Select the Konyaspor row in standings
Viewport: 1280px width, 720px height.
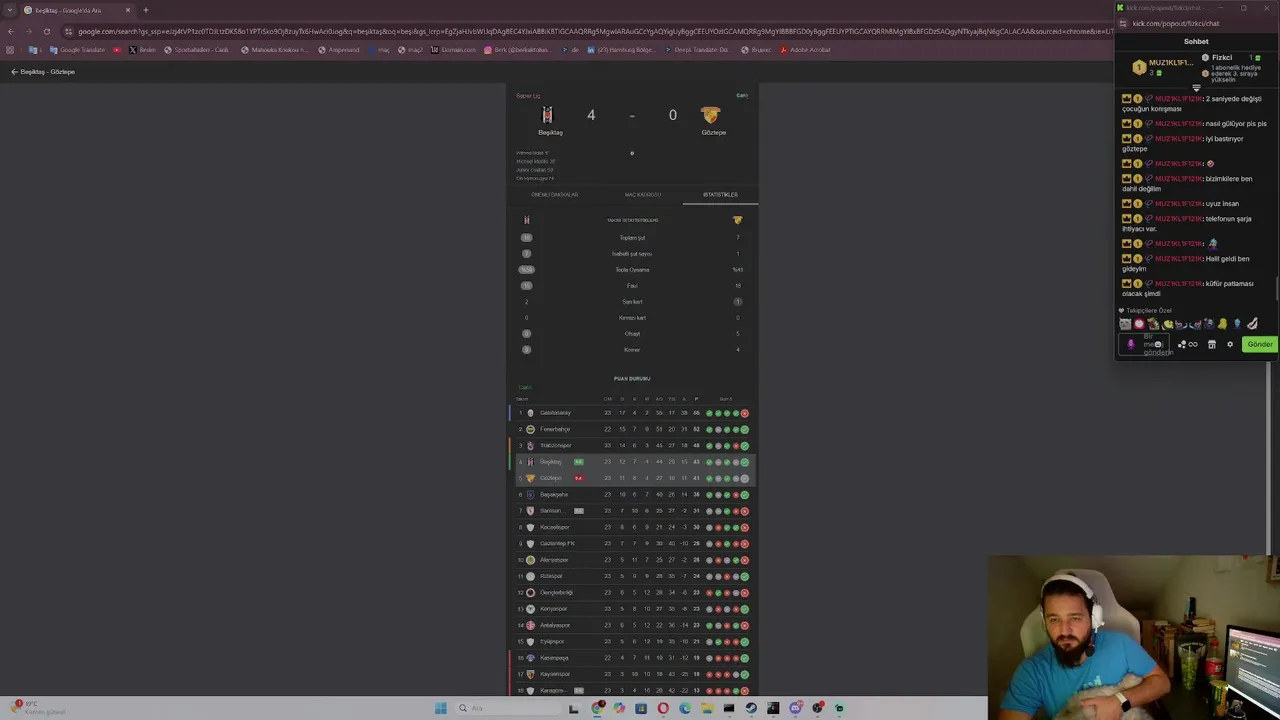[632, 609]
